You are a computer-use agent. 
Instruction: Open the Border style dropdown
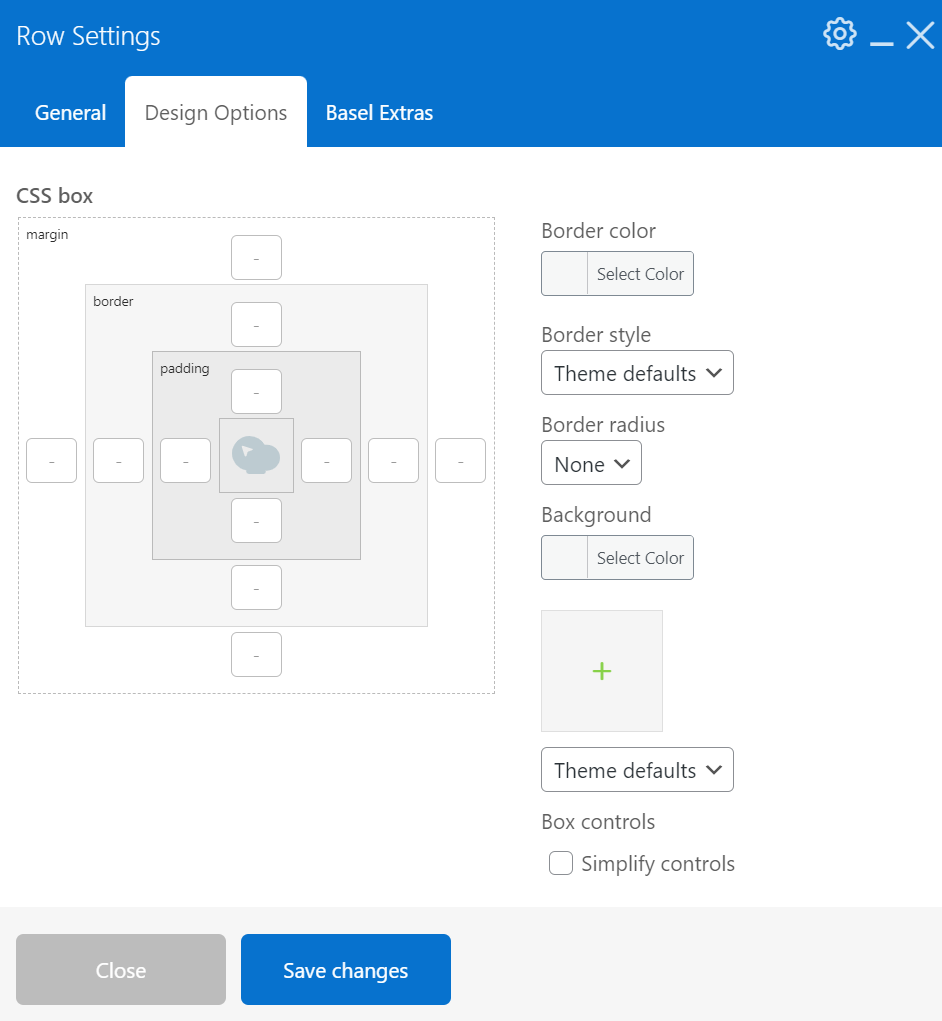click(637, 372)
